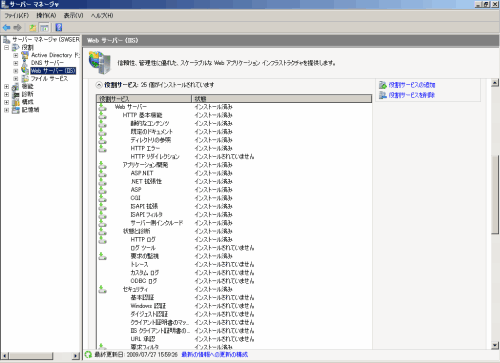Click the 記憶域 node icon
Image resolution: width=500 pixels, height=363 pixels.
(x=16, y=110)
